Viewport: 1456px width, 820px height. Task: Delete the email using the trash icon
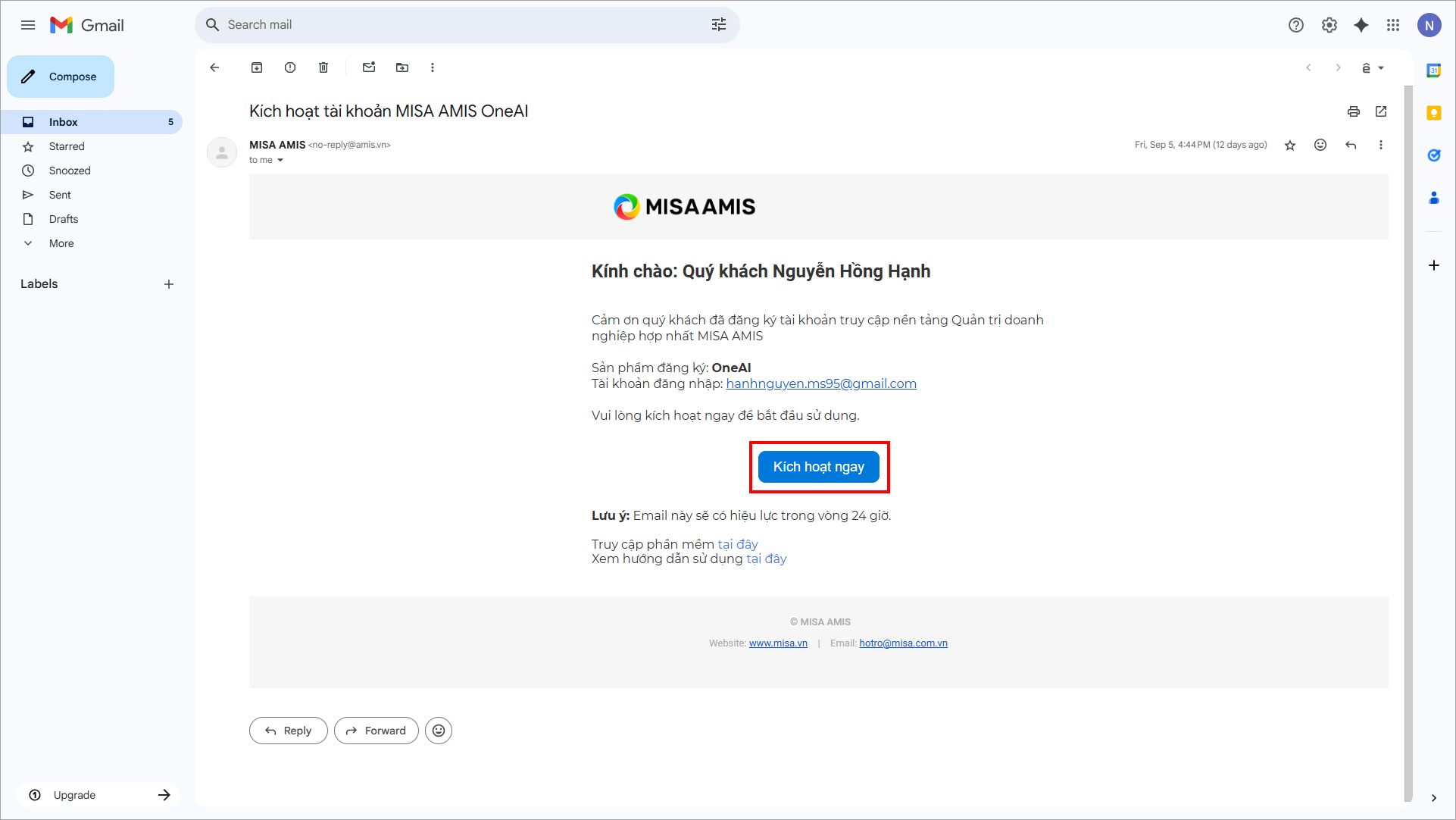coord(323,67)
